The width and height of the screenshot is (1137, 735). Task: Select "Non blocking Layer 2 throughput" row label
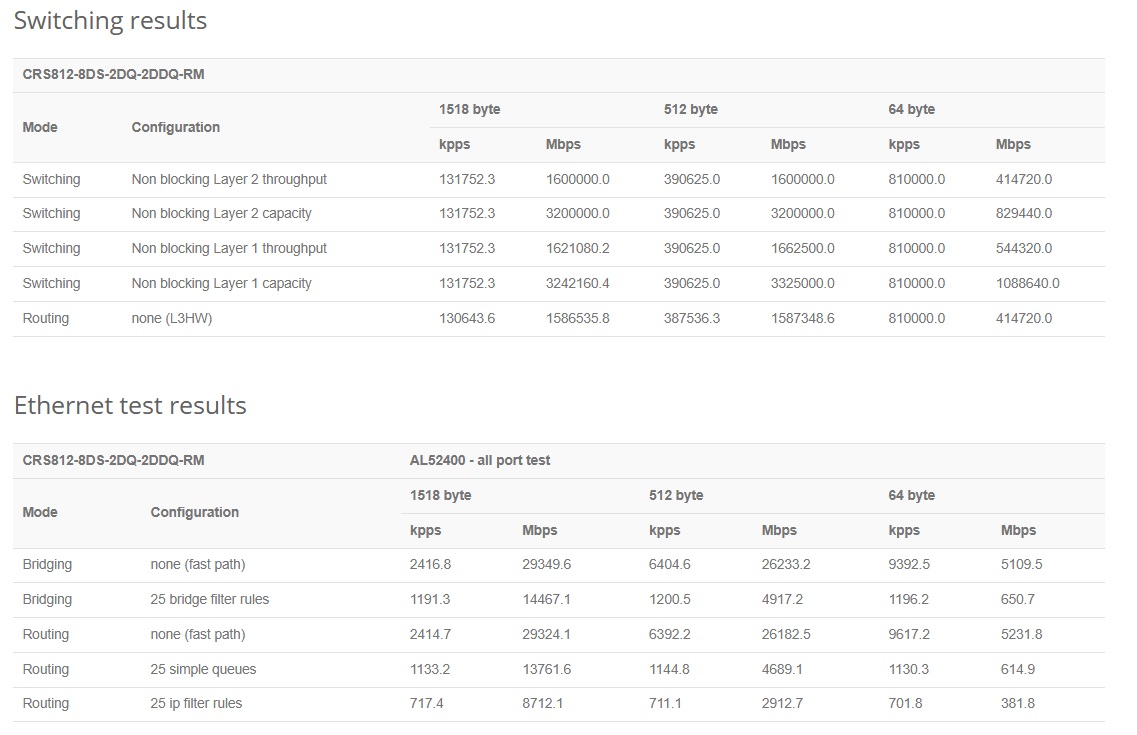pyautogui.click(x=229, y=179)
